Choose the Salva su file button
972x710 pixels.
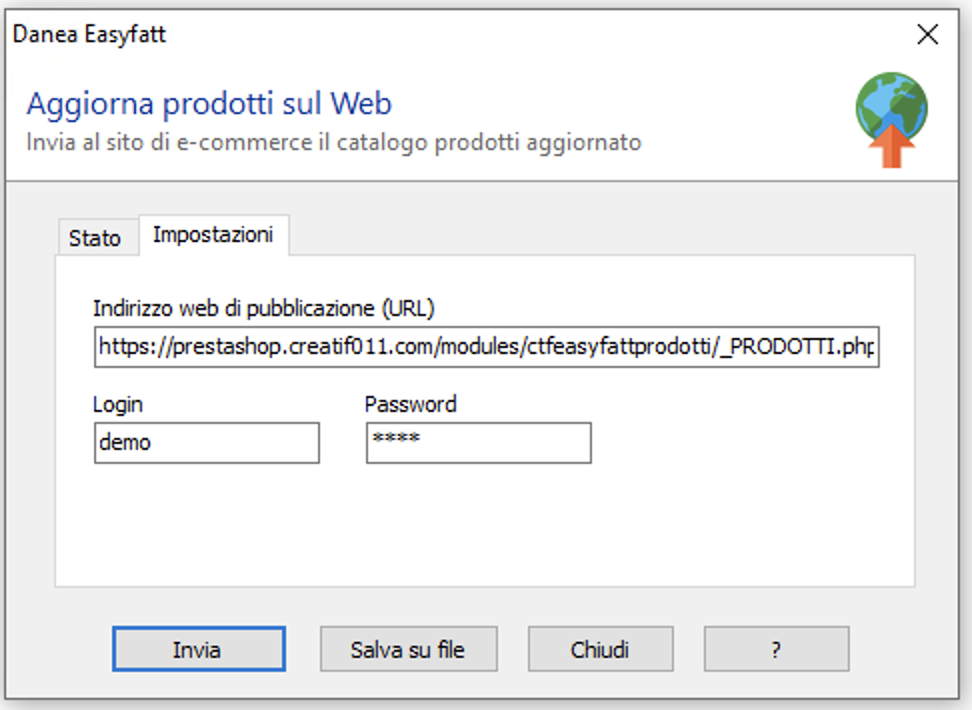pos(409,649)
